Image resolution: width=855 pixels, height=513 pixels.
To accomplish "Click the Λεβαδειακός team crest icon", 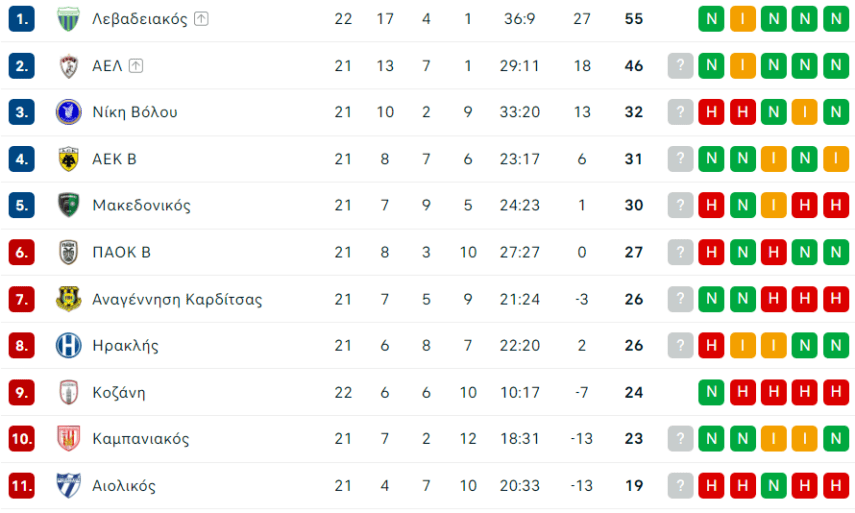I will (x=68, y=19).
